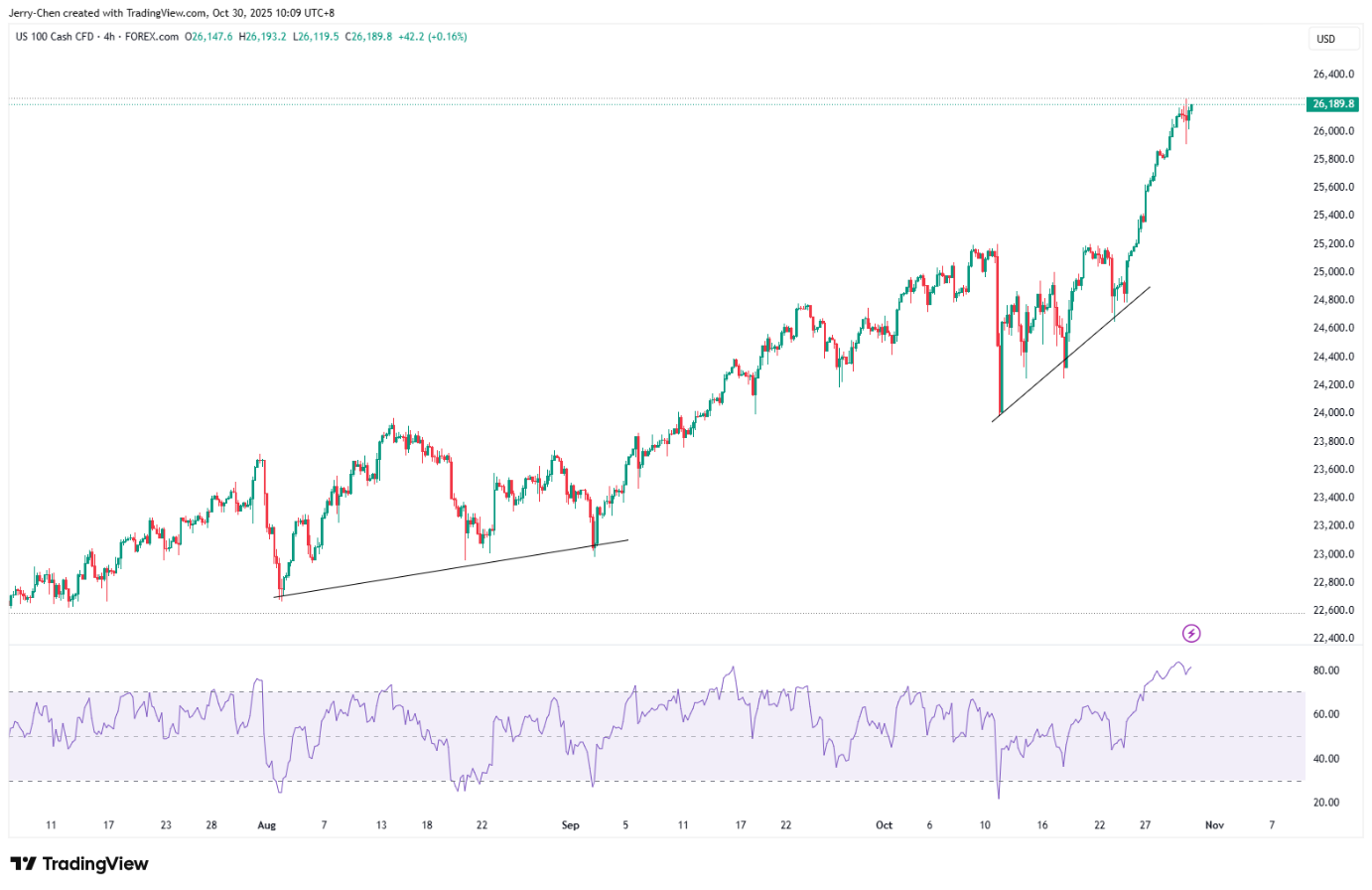Click the Nov label on the time axis
Image resolution: width=1372 pixels, height=890 pixels.
pos(1214,825)
